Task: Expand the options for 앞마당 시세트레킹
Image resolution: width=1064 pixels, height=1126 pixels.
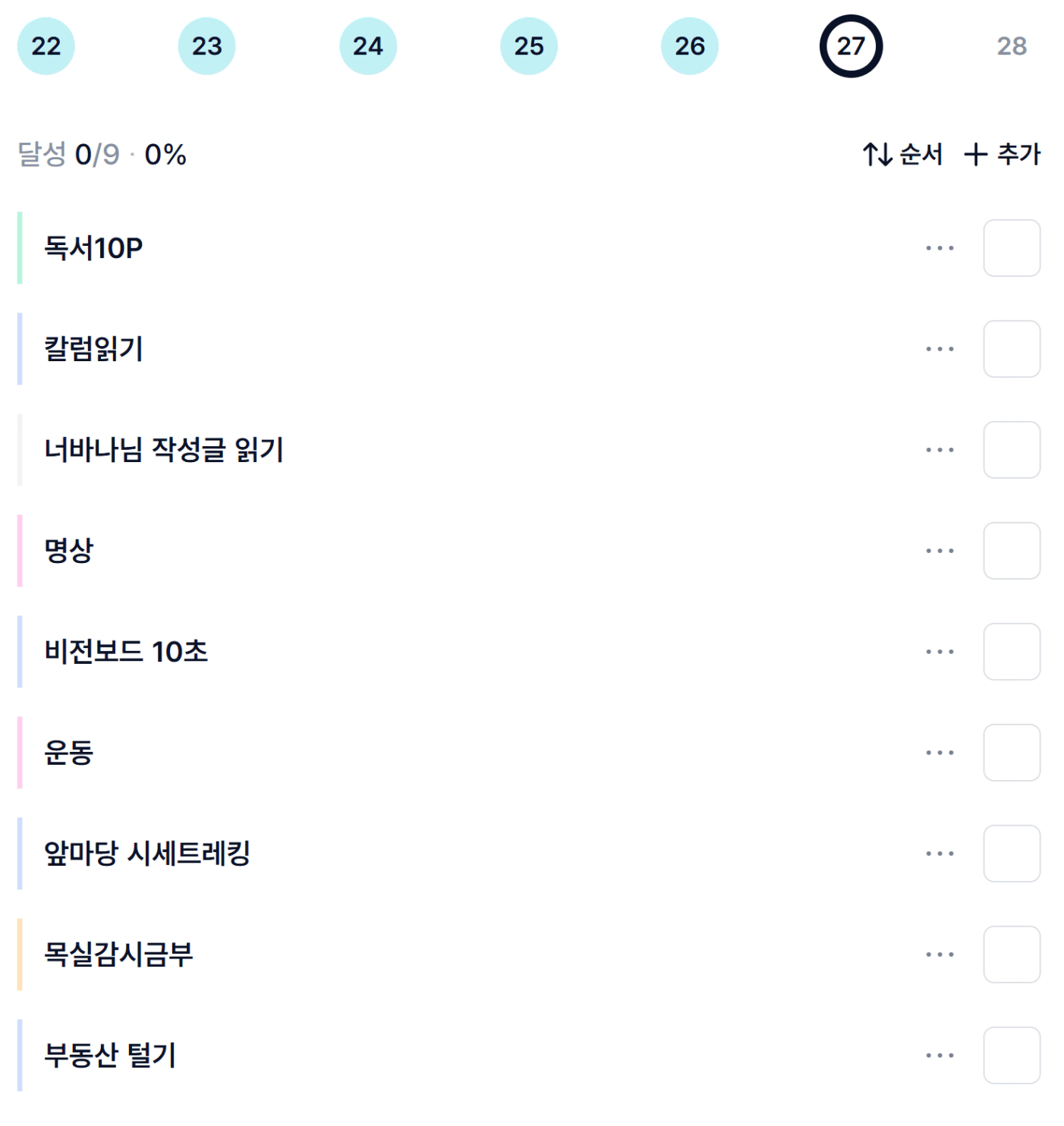Action: 940,854
